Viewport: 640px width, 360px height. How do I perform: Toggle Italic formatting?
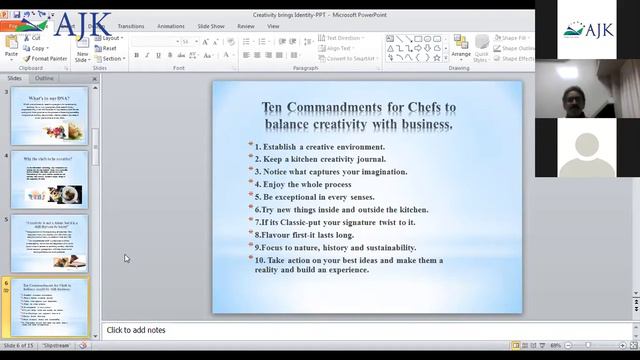(x=147, y=55)
